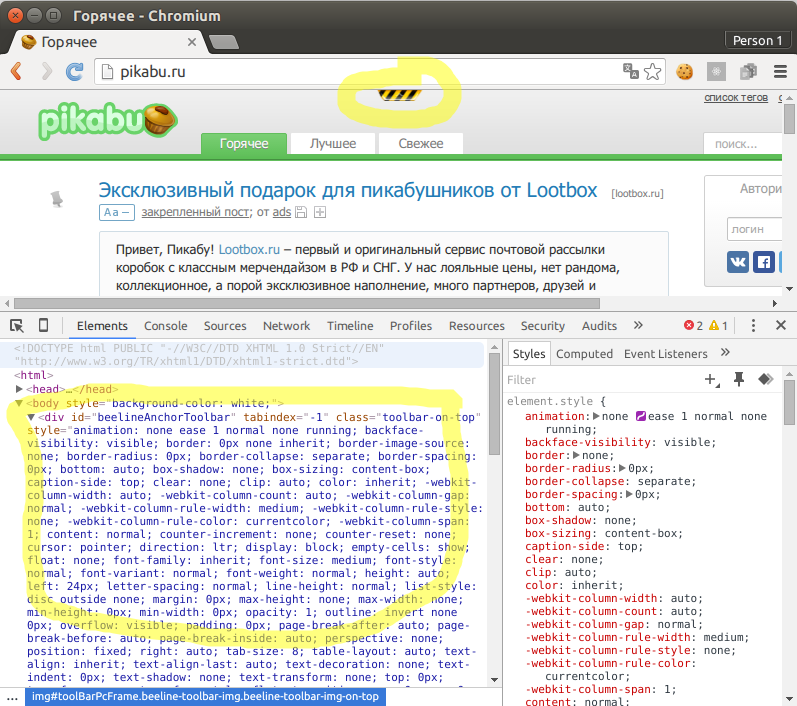
Task: Toggle device mode in DevTools
Action: tap(43, 326)
